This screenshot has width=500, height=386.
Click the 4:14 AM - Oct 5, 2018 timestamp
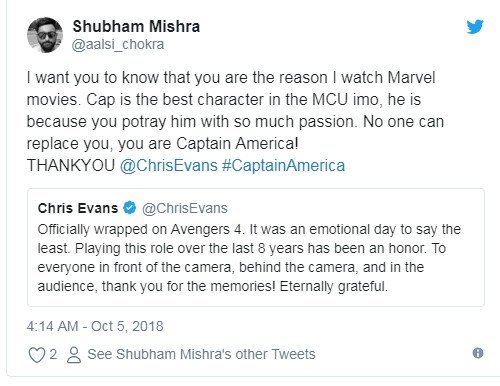coord(95,326)
